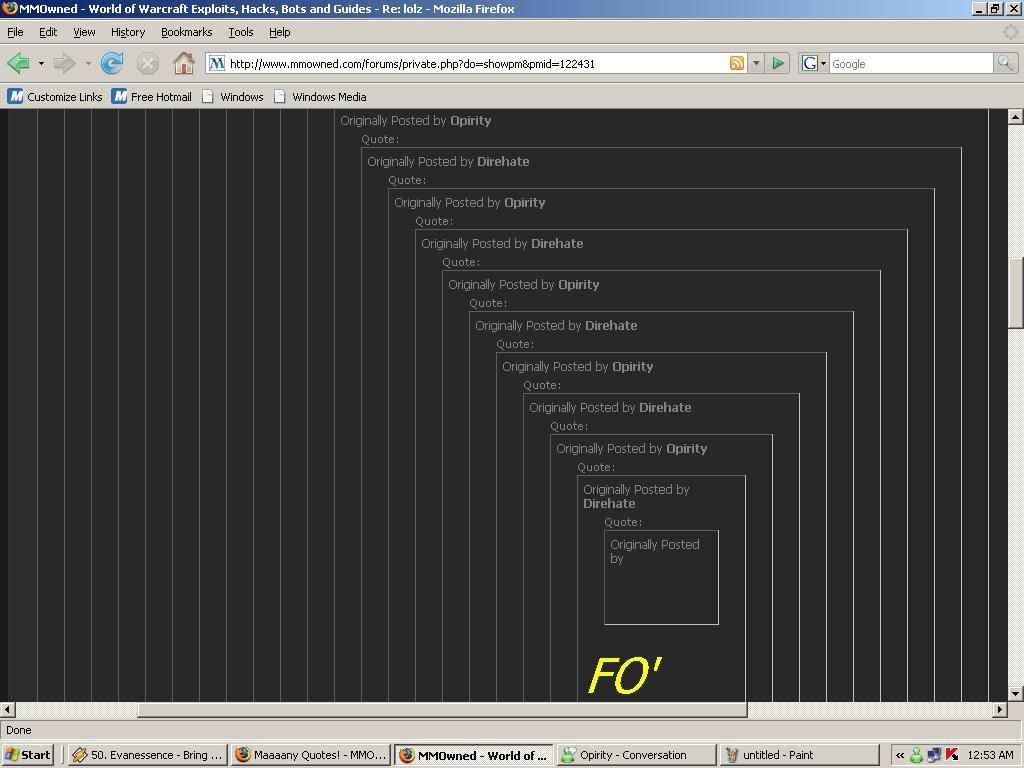Click the Google search engine icon

click(x=810, y=63)
